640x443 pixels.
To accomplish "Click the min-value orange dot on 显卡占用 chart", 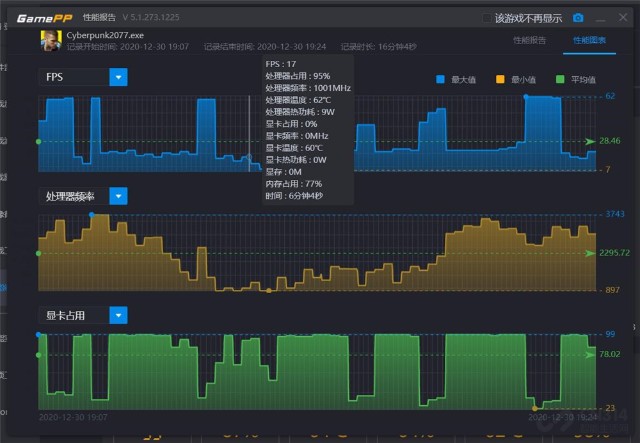I will point(536,408).
